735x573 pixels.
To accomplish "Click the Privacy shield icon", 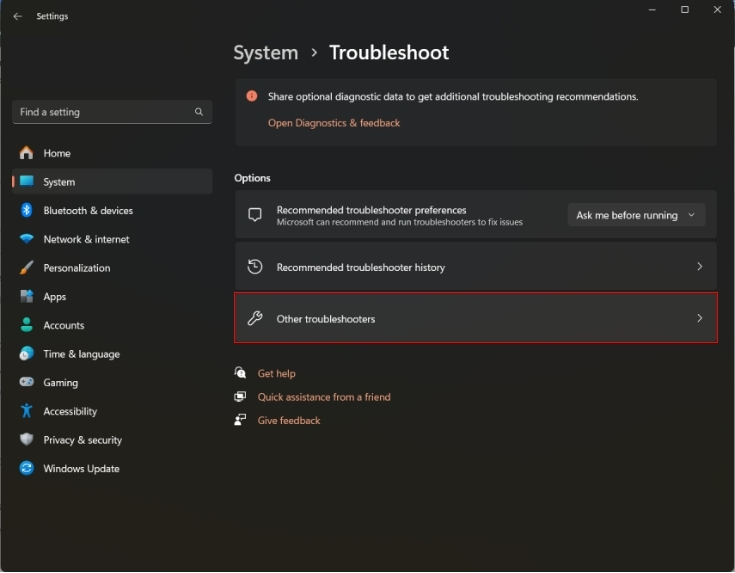I will 27,439.
